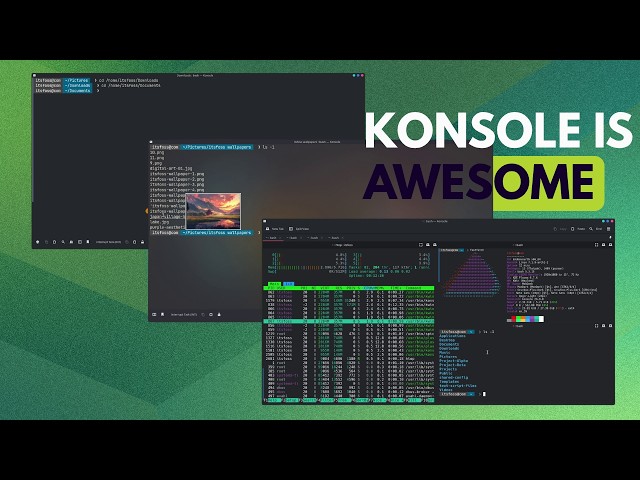Click itsfoss-wallpaper-1.png in middle Konsole

[177, 173]
